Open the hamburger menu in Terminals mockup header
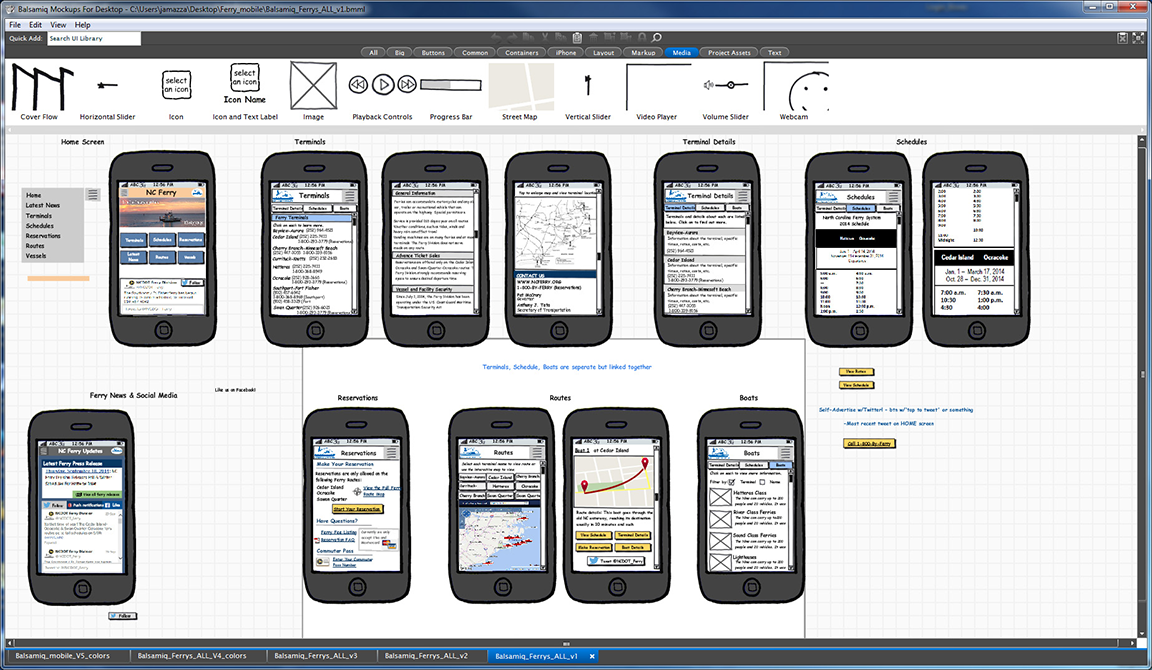1152x670 pixels. [x=351, y=196]
